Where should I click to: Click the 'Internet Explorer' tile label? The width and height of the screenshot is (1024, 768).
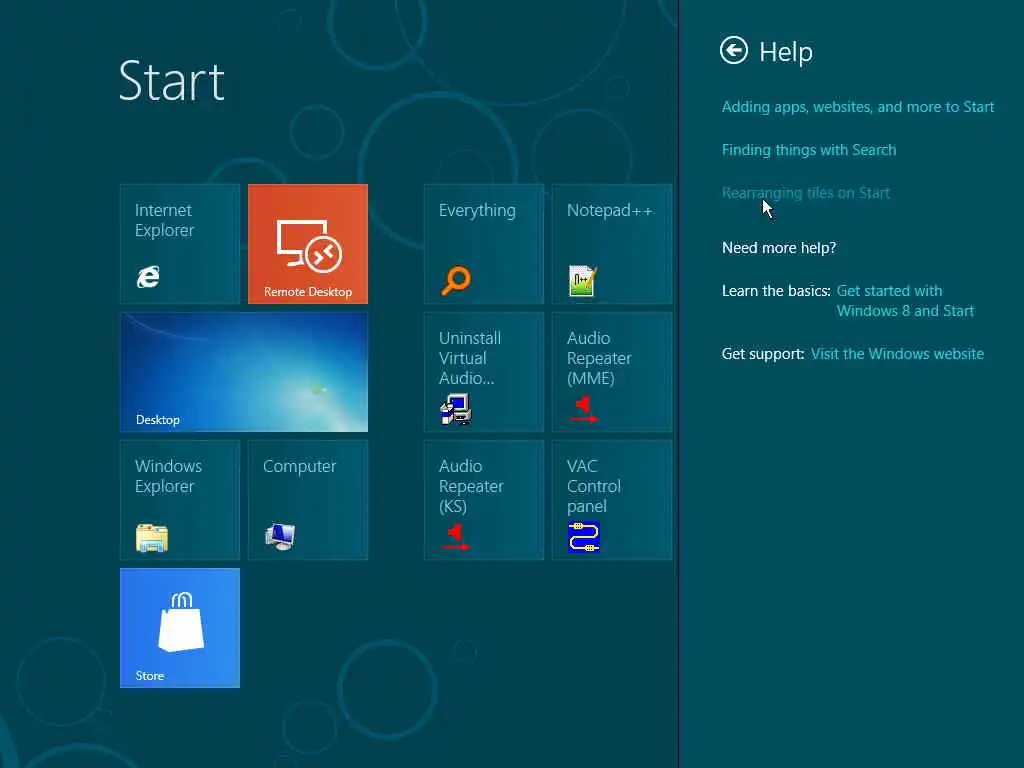[x=164, y=220]
